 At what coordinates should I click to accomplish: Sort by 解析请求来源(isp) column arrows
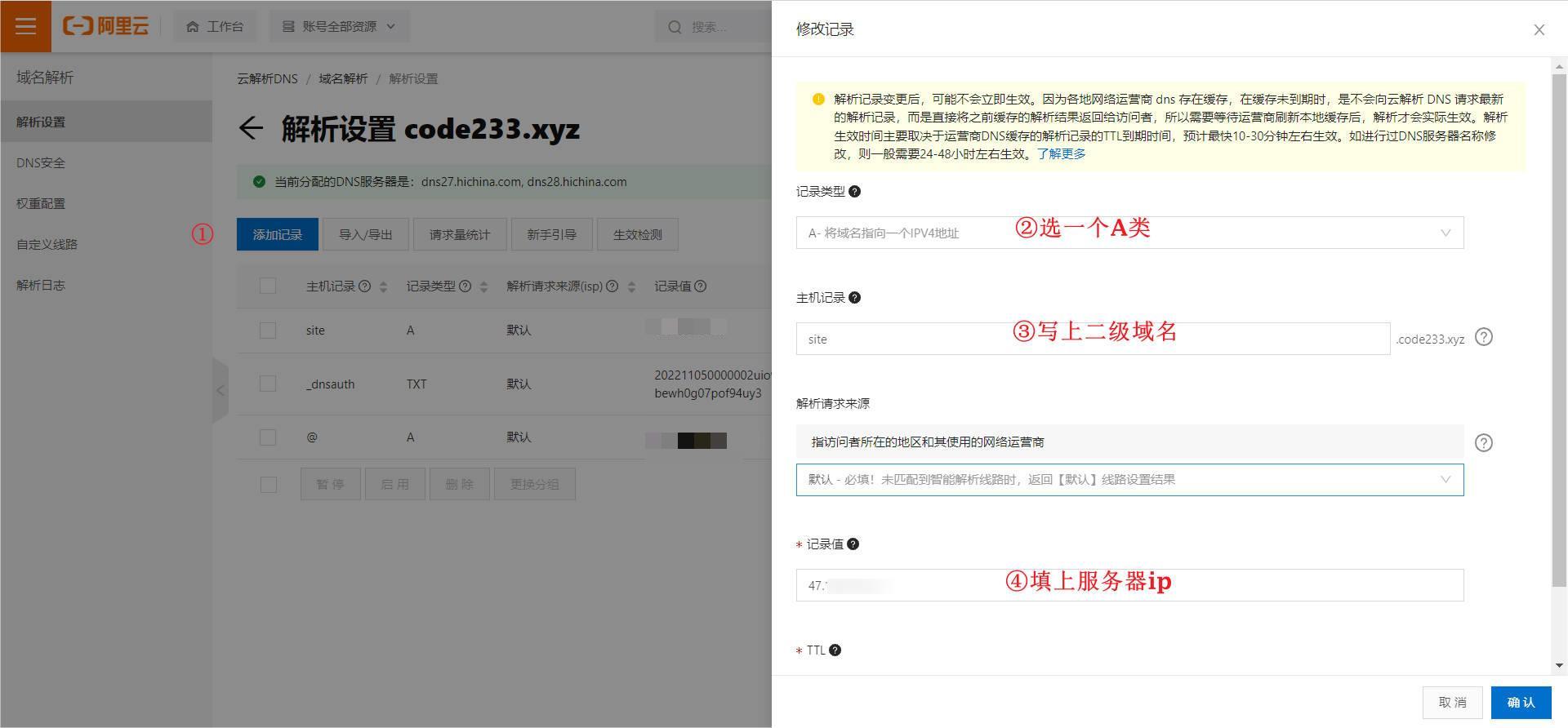631,286
